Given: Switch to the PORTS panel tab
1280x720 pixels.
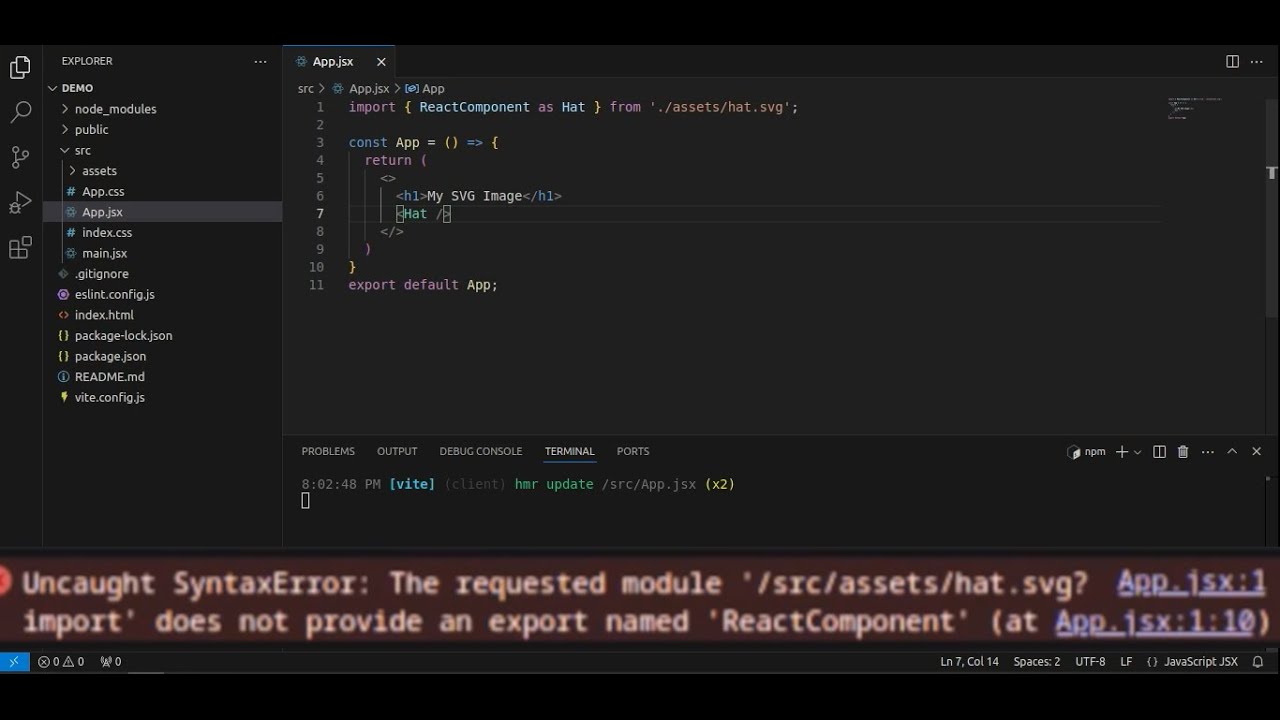Looking at the screenshot, I should [633, 452].
